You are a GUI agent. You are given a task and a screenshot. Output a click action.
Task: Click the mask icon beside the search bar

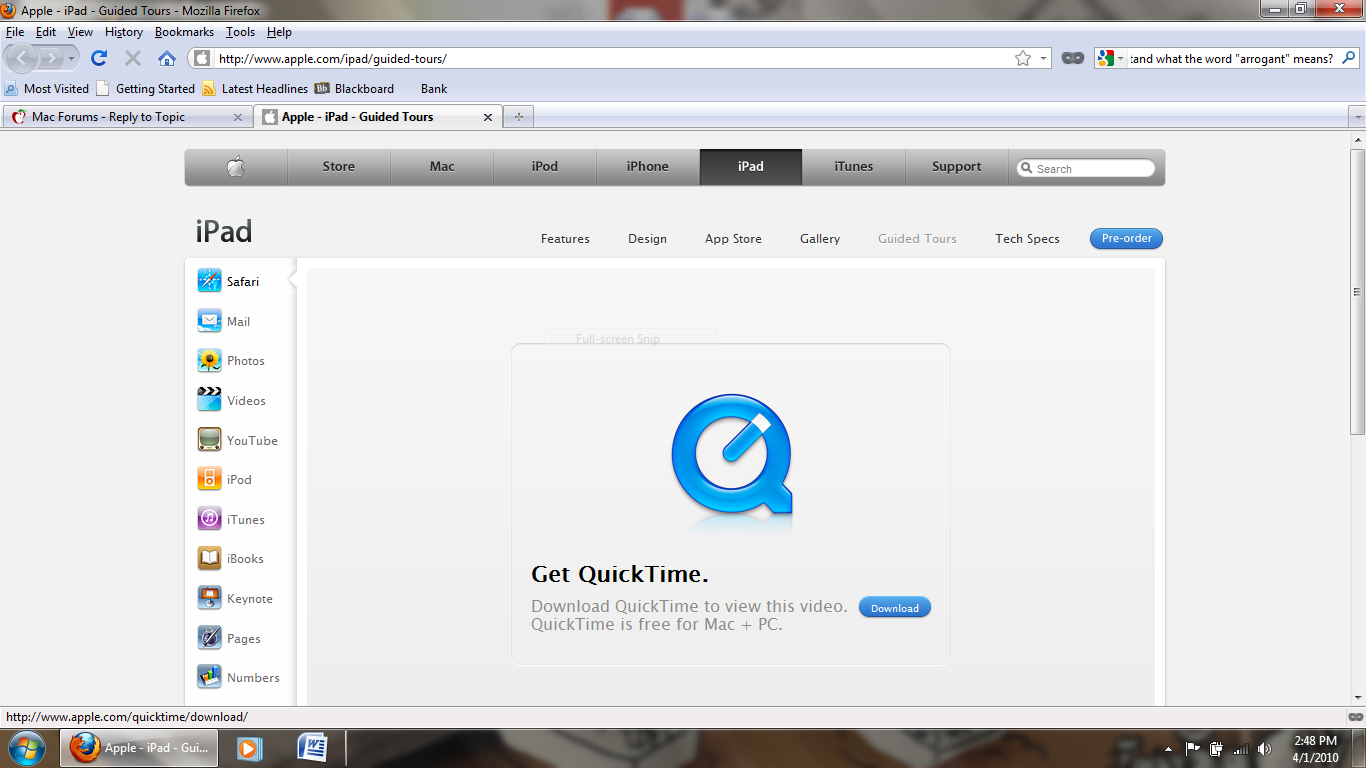1073,58
